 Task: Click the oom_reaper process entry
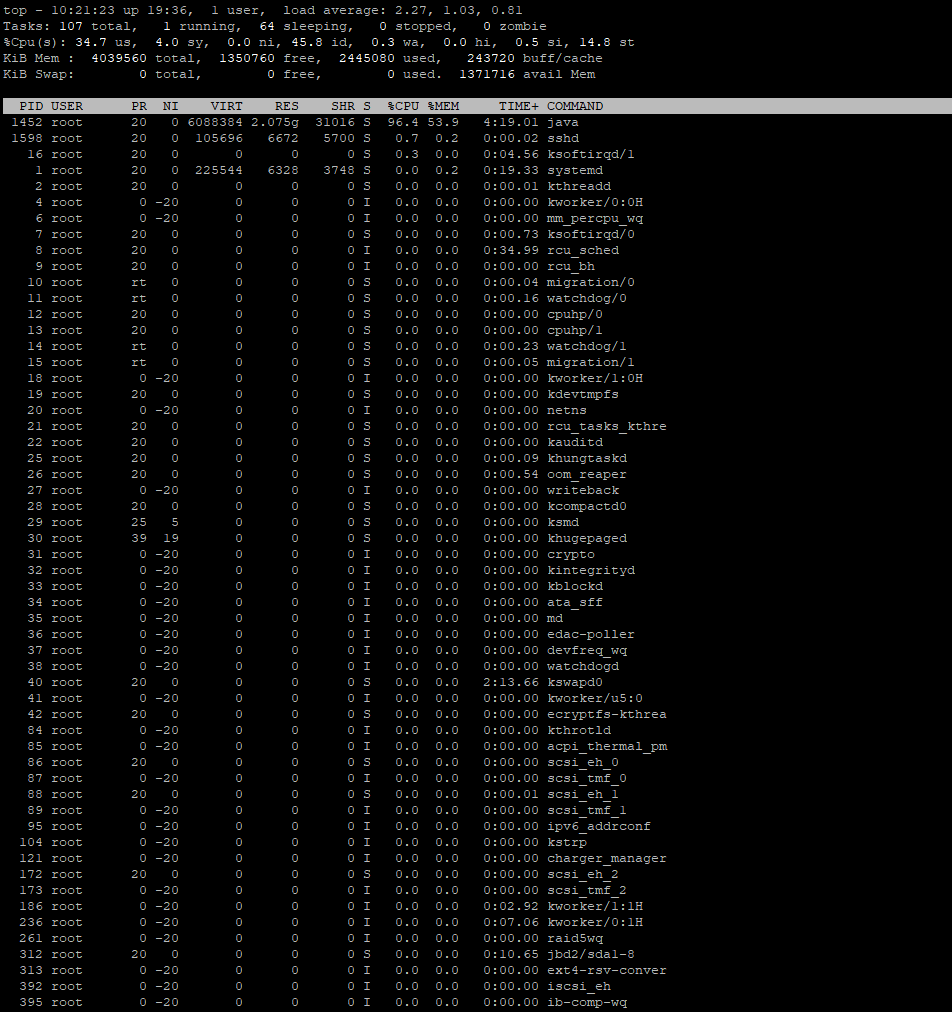(x=586, y=474)
